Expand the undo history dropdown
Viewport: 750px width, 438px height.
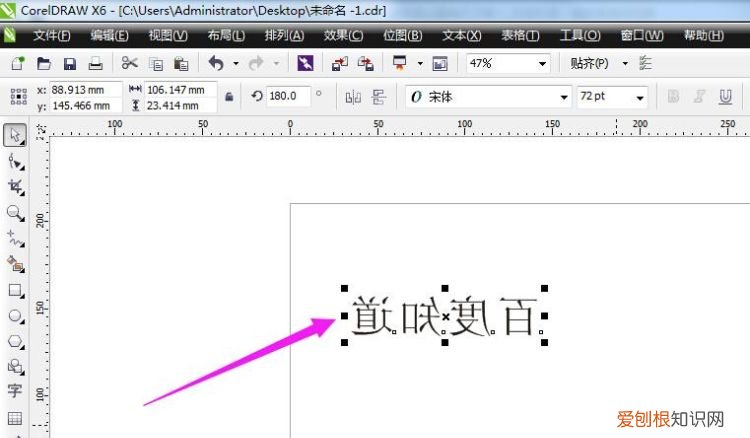[x=236, y=63]
